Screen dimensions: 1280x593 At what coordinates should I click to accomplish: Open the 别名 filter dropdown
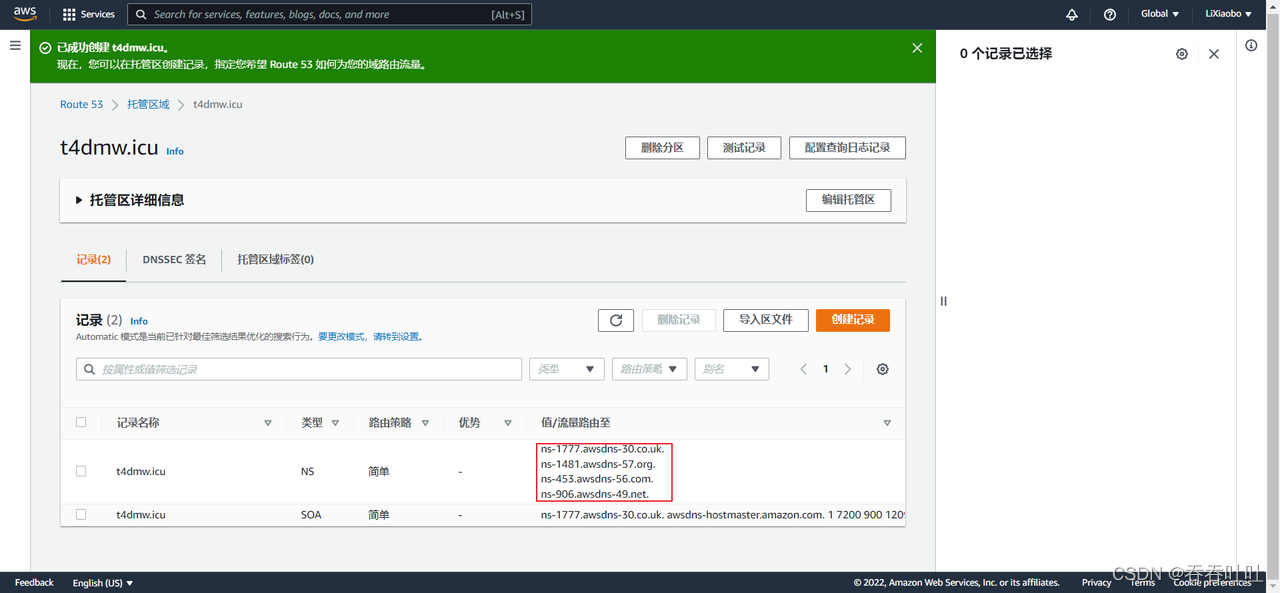pyautogui.click(x=732, y=369)
